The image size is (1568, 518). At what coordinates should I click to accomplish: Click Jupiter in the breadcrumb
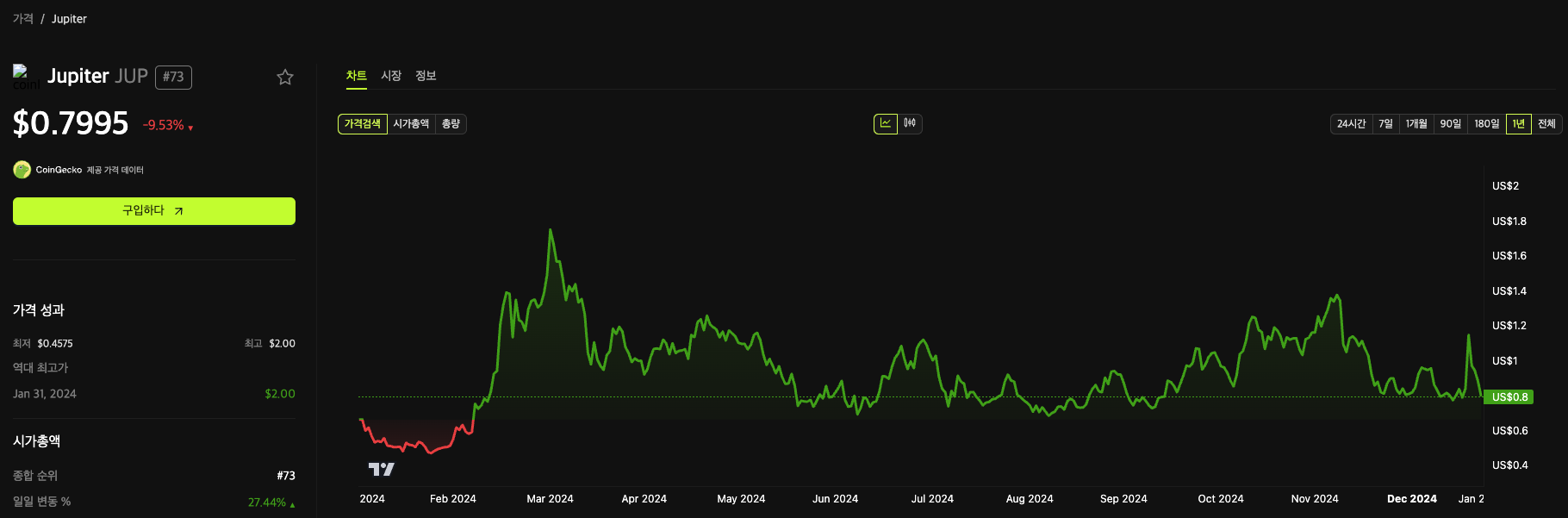coord(69,19)
